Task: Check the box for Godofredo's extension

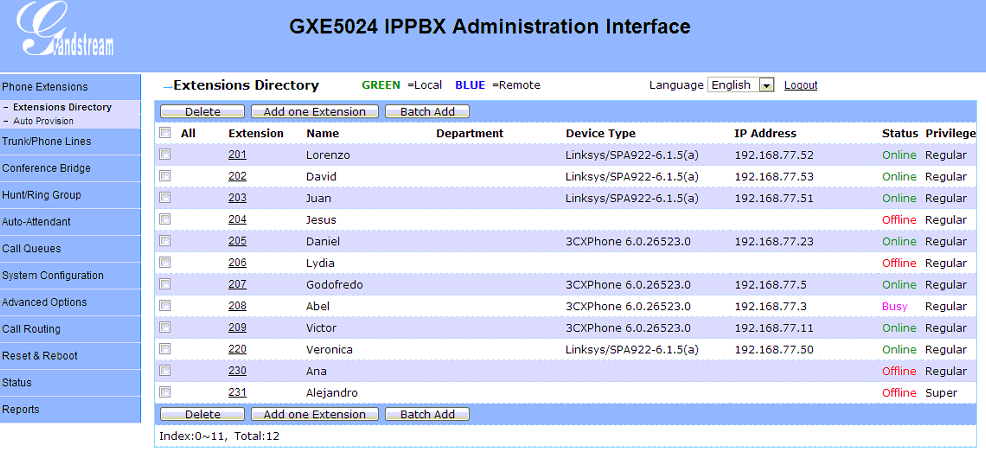Action: tap(165, 284)
